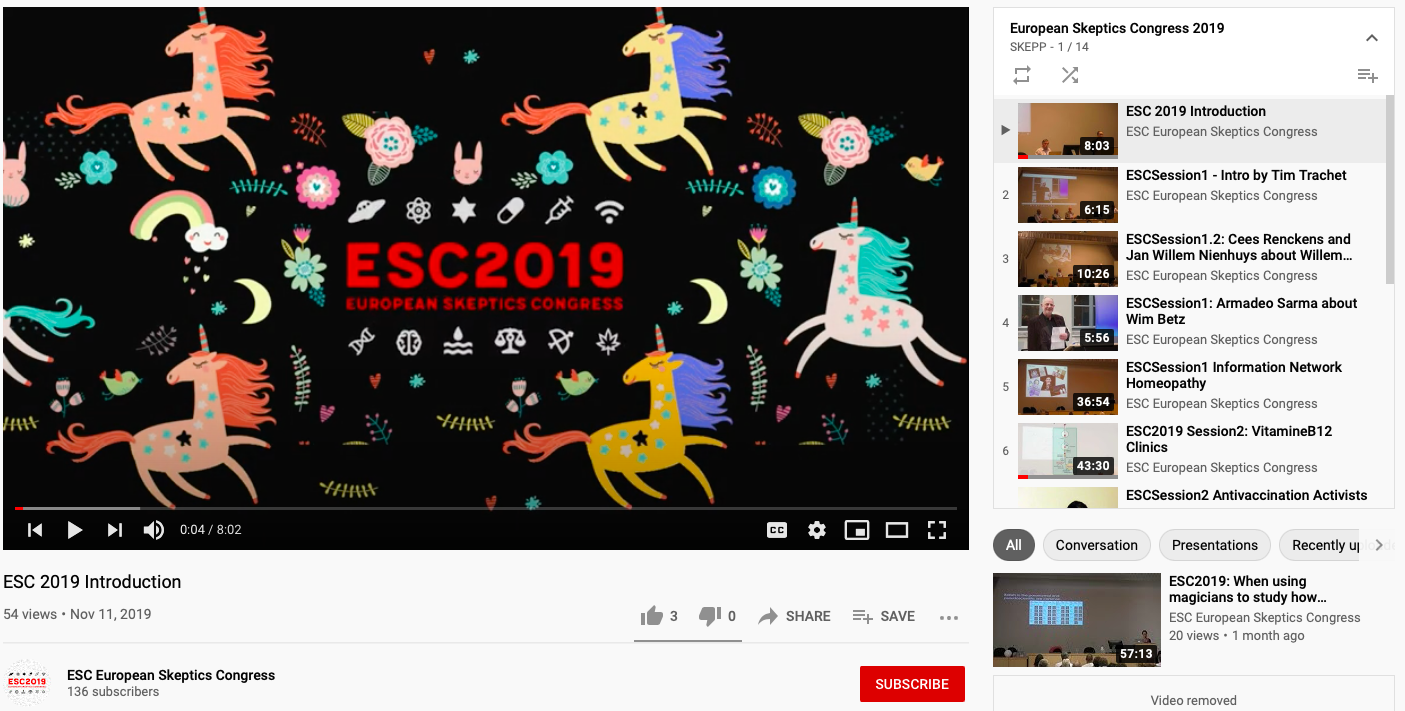Image resolution: width=1405 pixels, height=711 pixels.
Task: Open the recommended video's channel name under magicians title
Action: click(x=1265, y=618)
